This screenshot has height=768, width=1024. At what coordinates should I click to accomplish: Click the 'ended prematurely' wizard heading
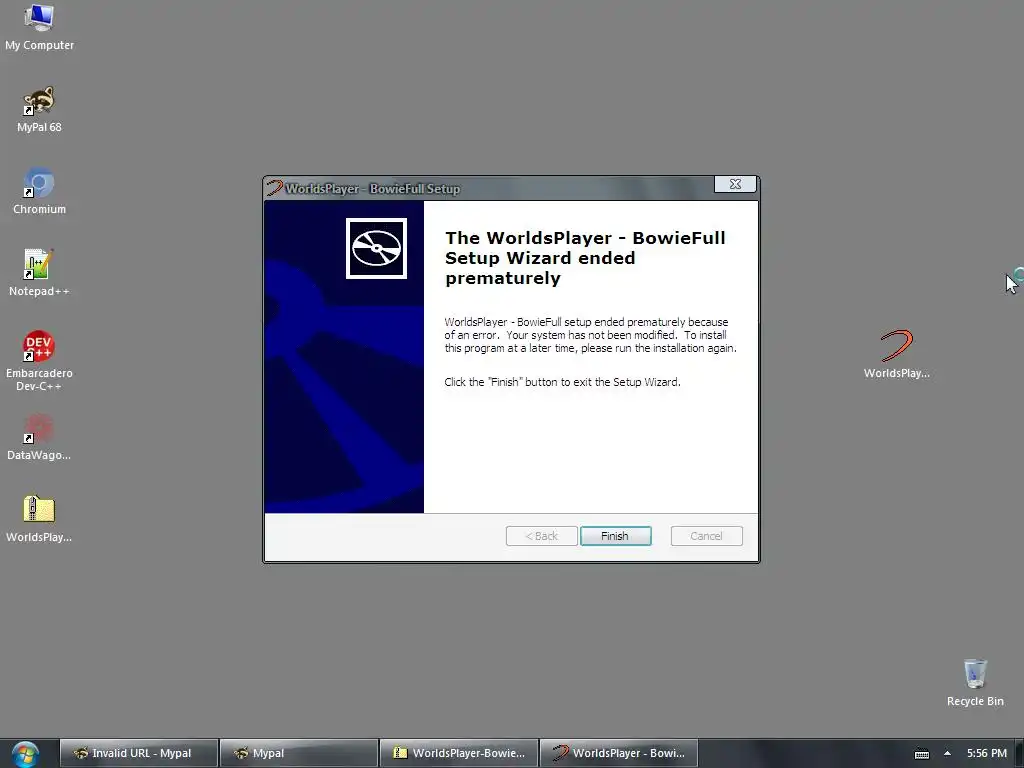[585, 258]
